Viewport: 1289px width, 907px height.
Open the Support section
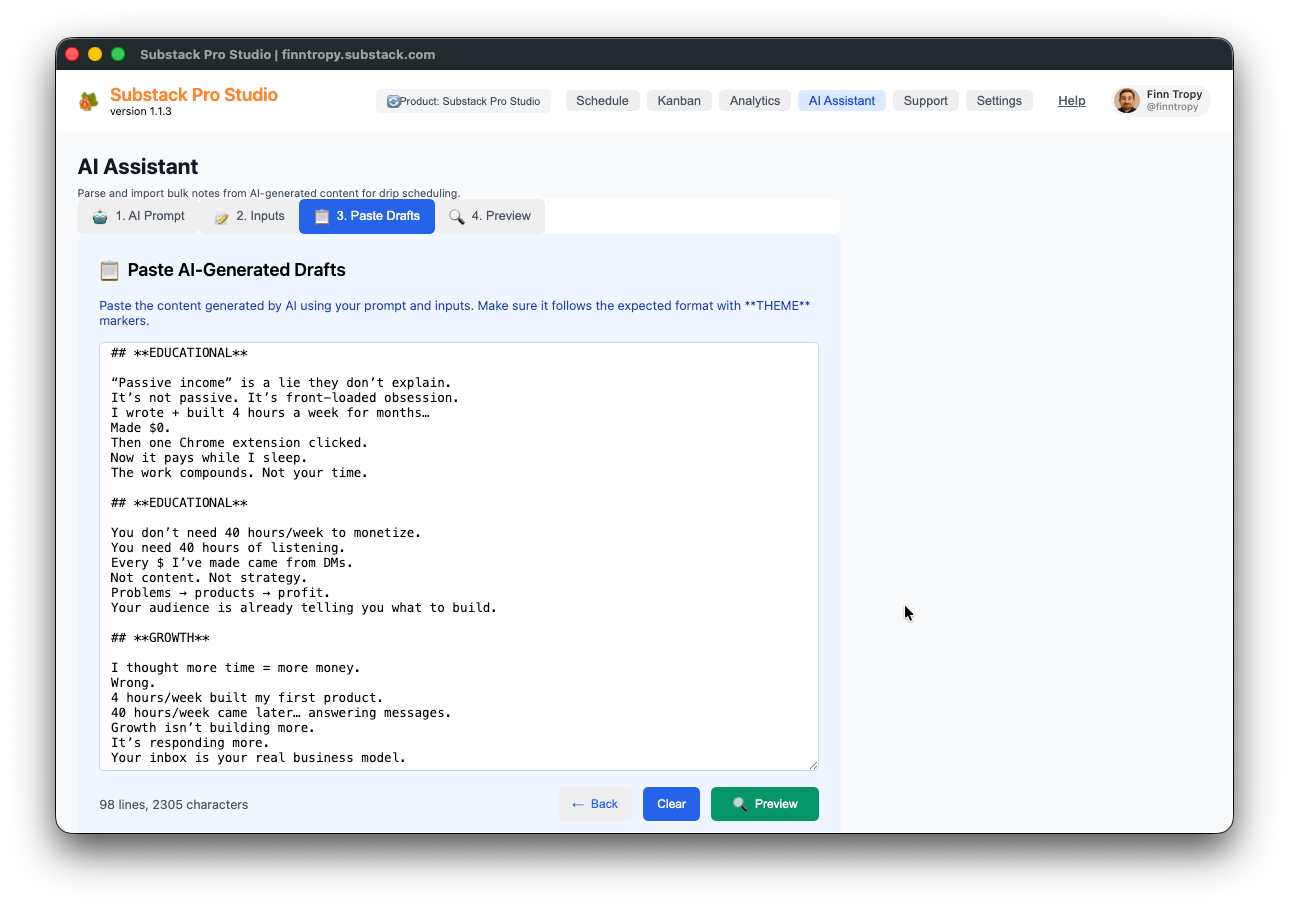click(926, 101)
